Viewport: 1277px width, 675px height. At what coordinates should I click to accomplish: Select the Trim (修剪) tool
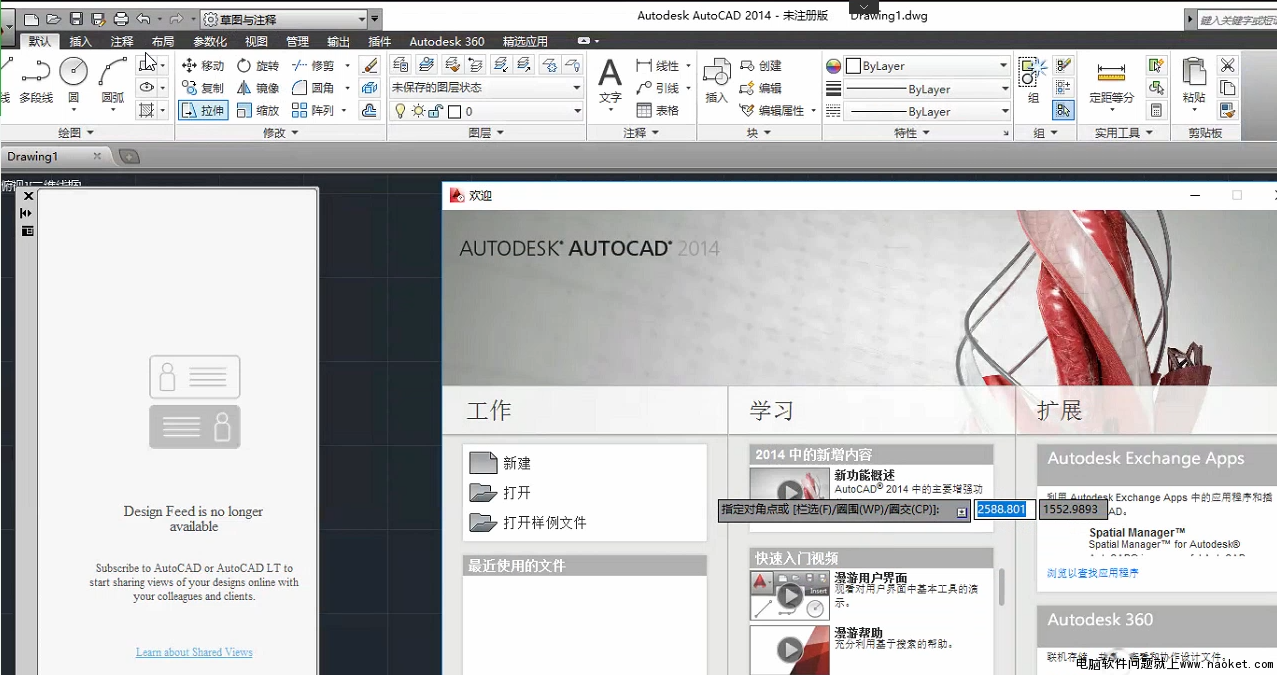[314, 65]
